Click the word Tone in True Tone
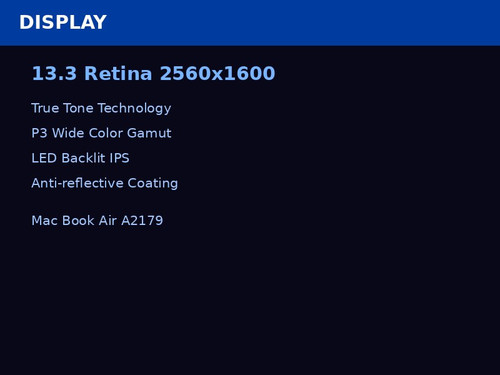500x375 pixels. coord(78,108)
